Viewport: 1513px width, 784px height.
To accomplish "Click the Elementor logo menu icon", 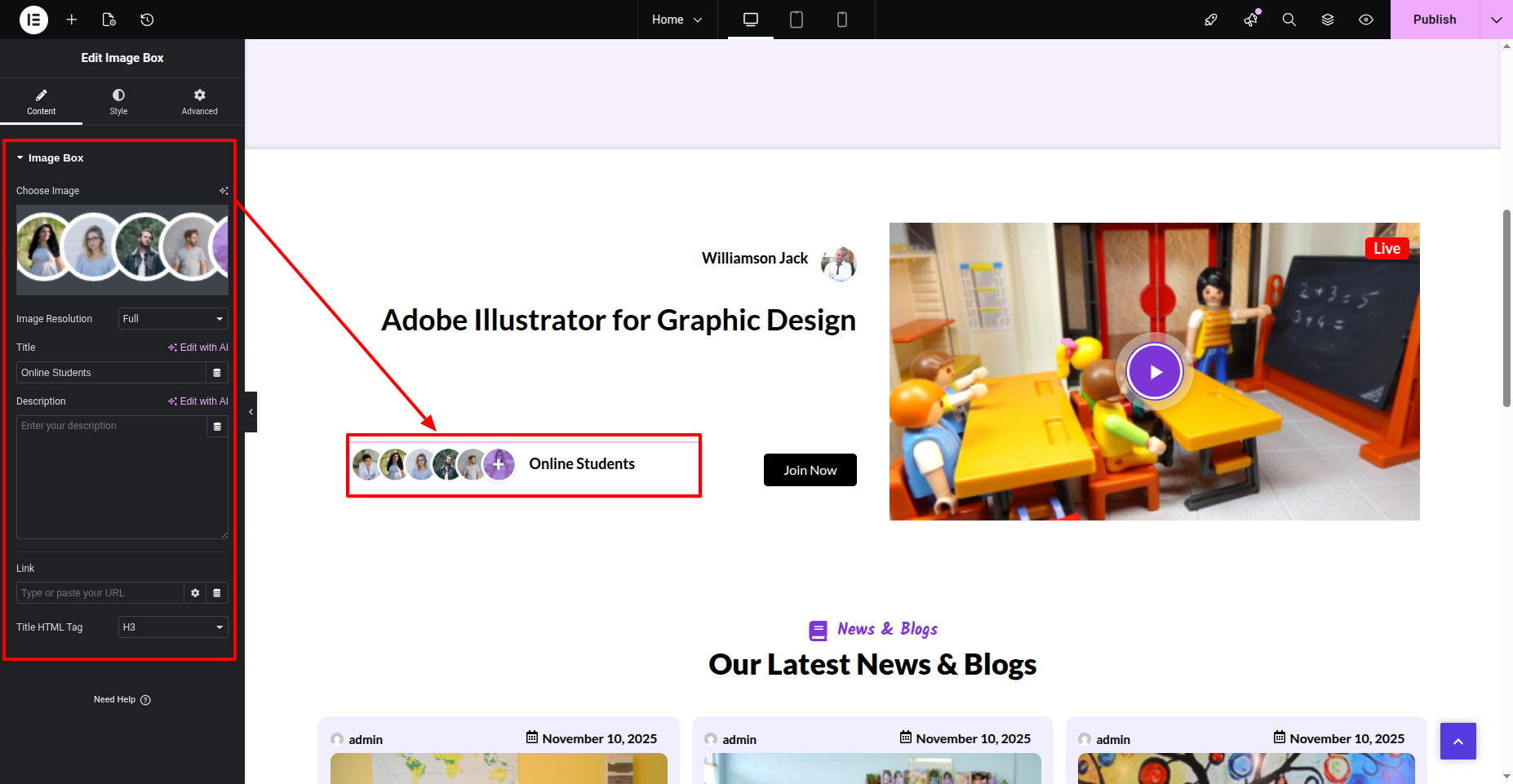I will pyautogui.click(x=33, y=20).
